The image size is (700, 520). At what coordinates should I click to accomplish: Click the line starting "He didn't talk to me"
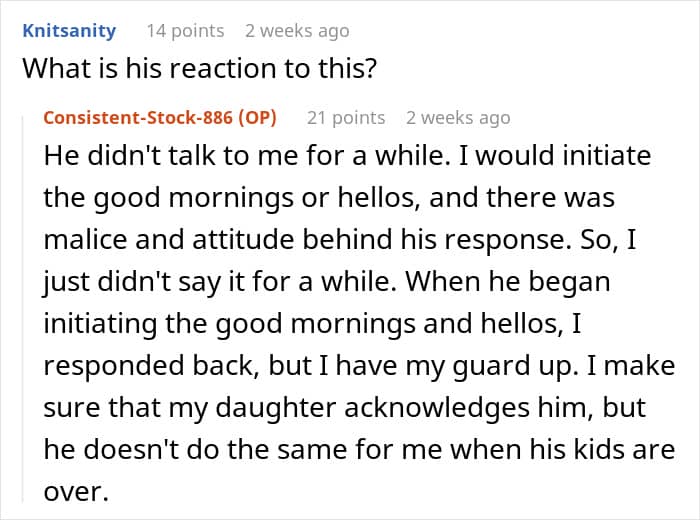[346, 158]
